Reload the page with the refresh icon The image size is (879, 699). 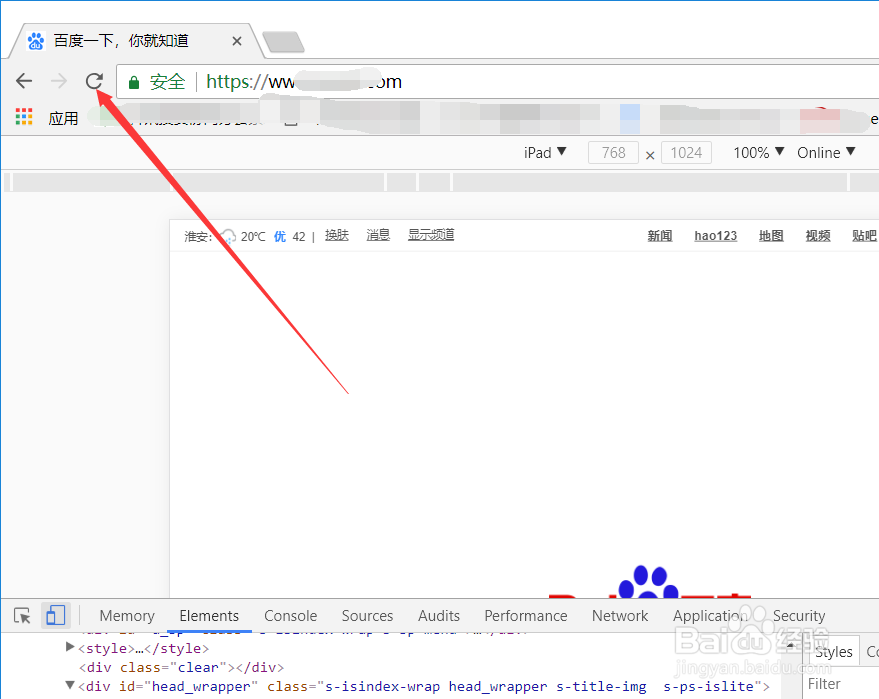[94, 81]
